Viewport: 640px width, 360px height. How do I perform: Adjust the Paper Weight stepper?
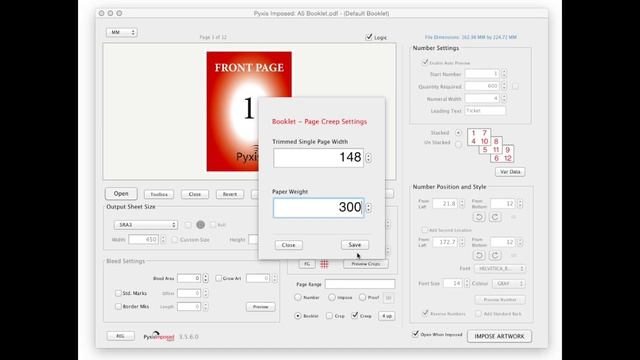tap(369, 207)
